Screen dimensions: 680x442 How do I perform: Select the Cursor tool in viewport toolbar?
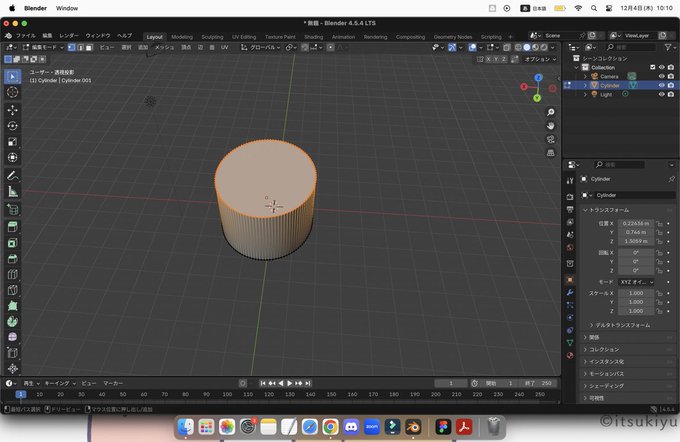click(13, 92)
